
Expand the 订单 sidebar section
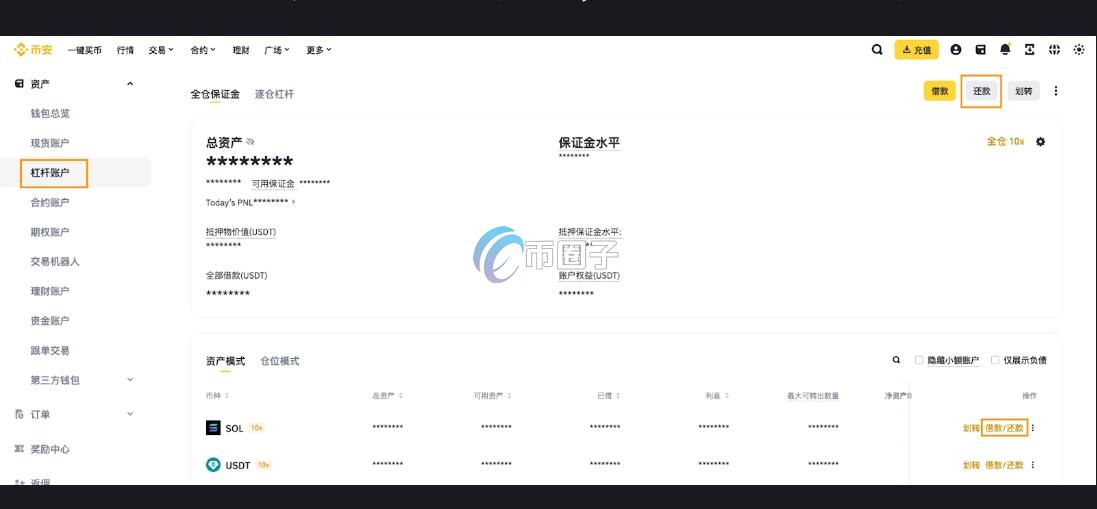coord(129,414)
